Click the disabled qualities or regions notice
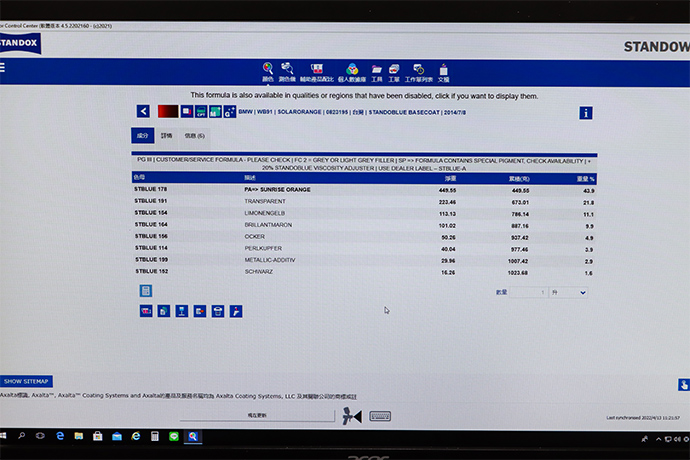 364,96
